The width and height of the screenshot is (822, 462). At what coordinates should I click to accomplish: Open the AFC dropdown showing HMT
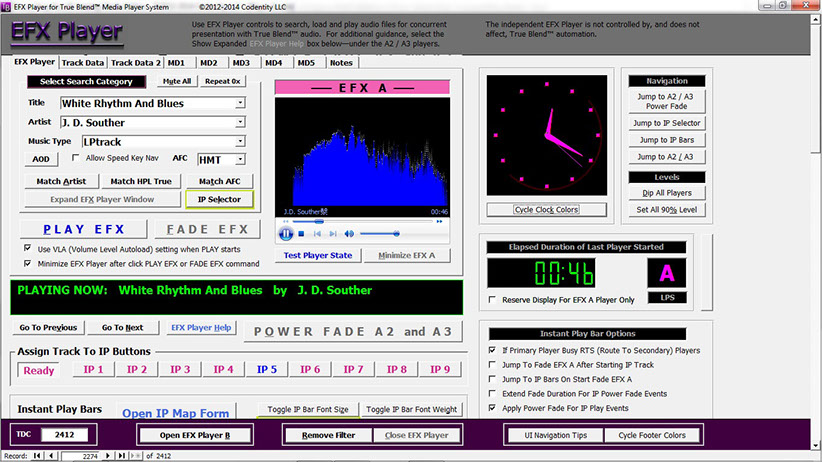[241, 159]
